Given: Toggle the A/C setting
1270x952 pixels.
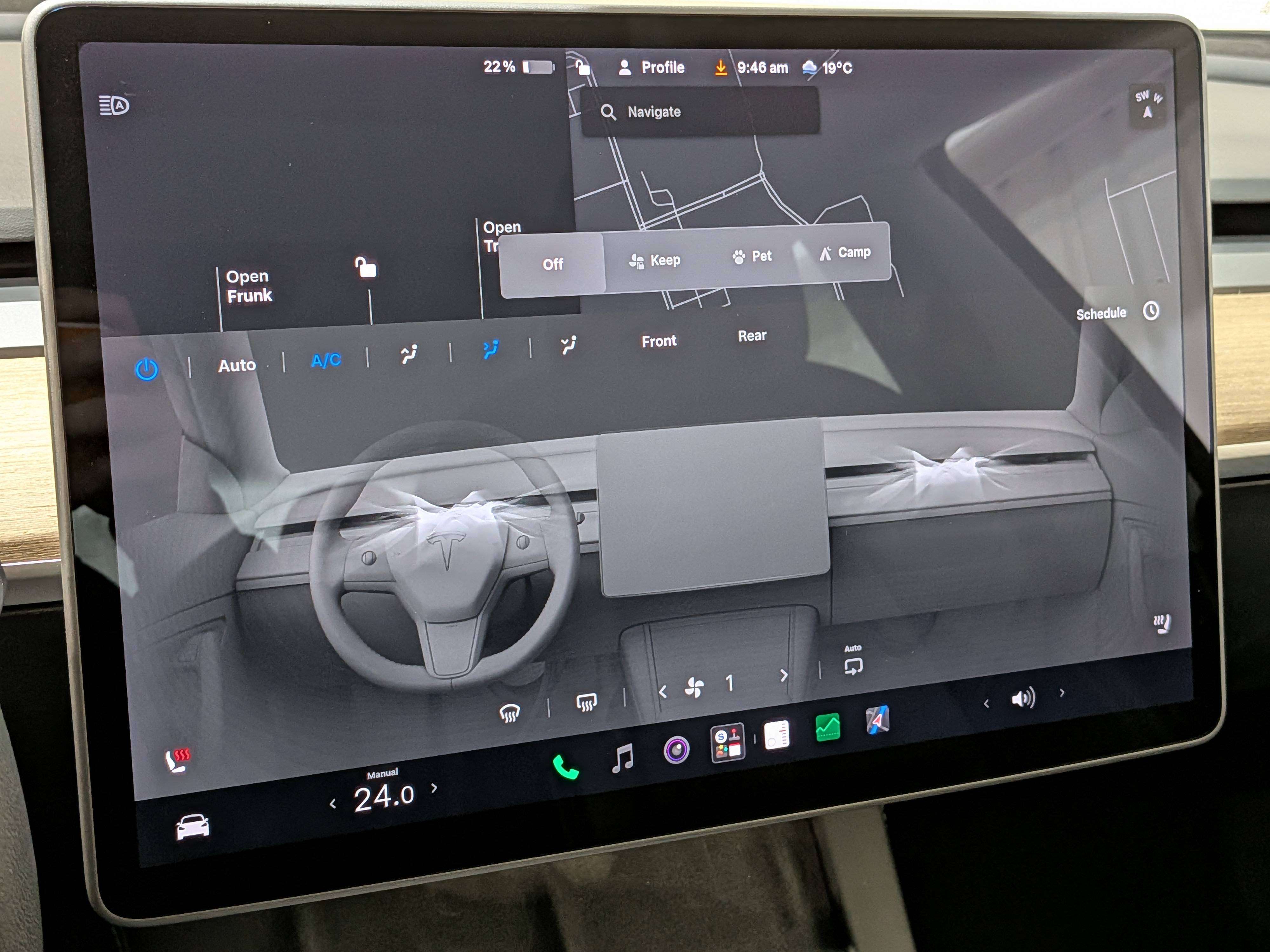Looking at the screenshot, I should [x=325, y=360].
